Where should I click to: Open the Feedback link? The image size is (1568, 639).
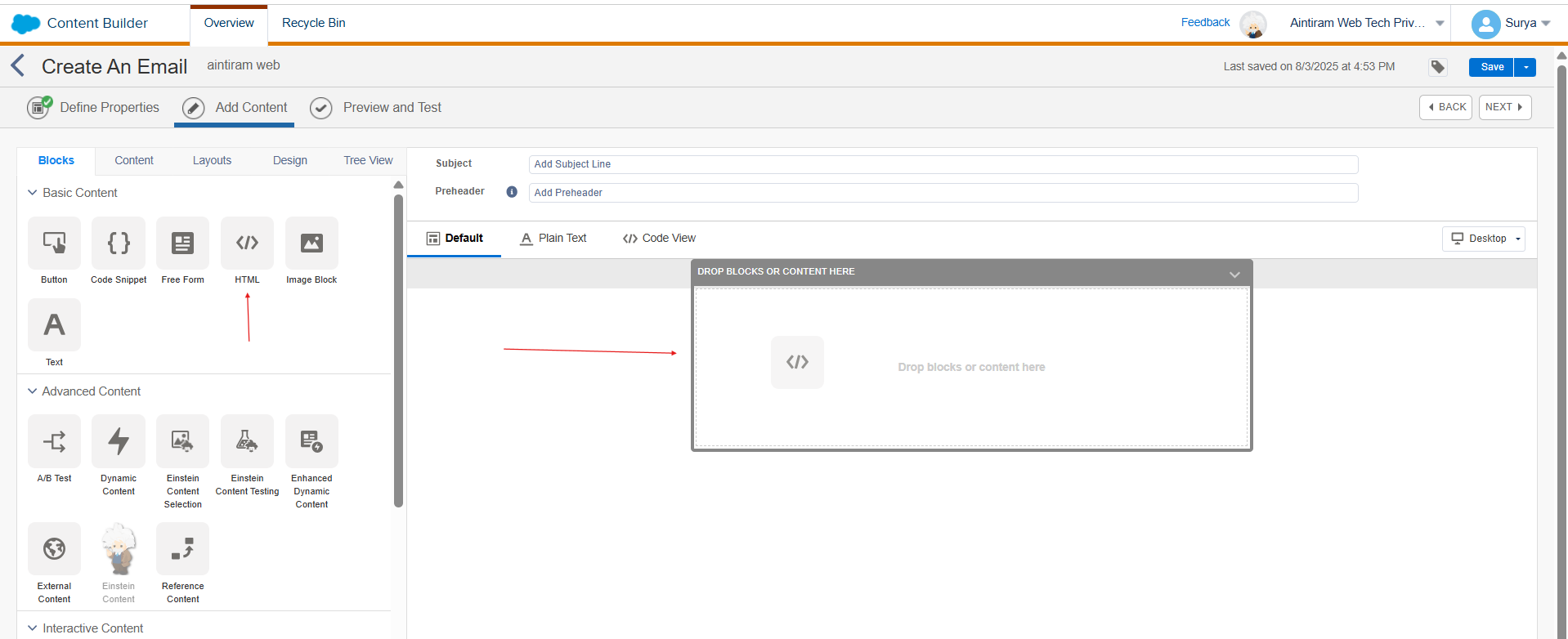pyautogui.click(x=1205, y=23)
